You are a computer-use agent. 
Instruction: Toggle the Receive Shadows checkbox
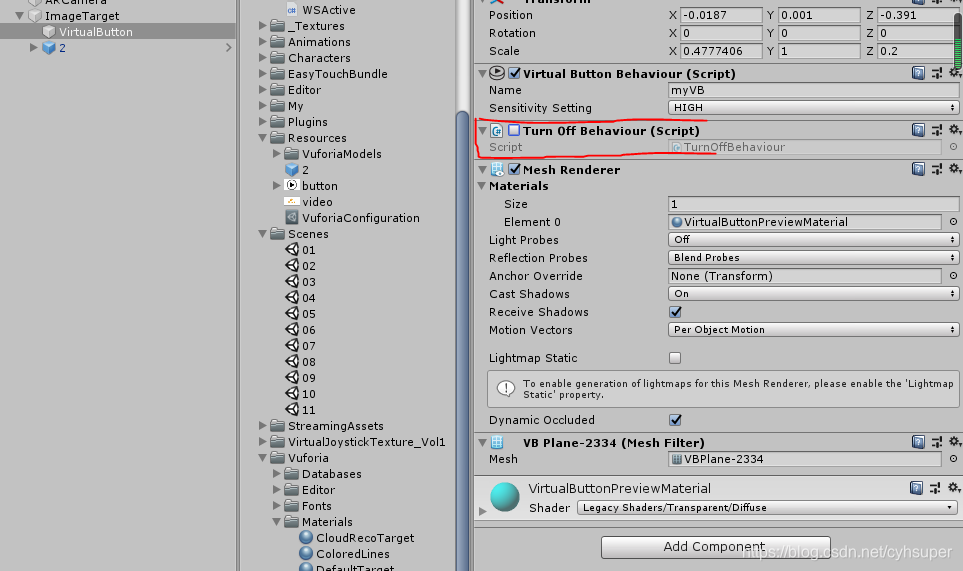pyautogui.click(x=675, y=312)
